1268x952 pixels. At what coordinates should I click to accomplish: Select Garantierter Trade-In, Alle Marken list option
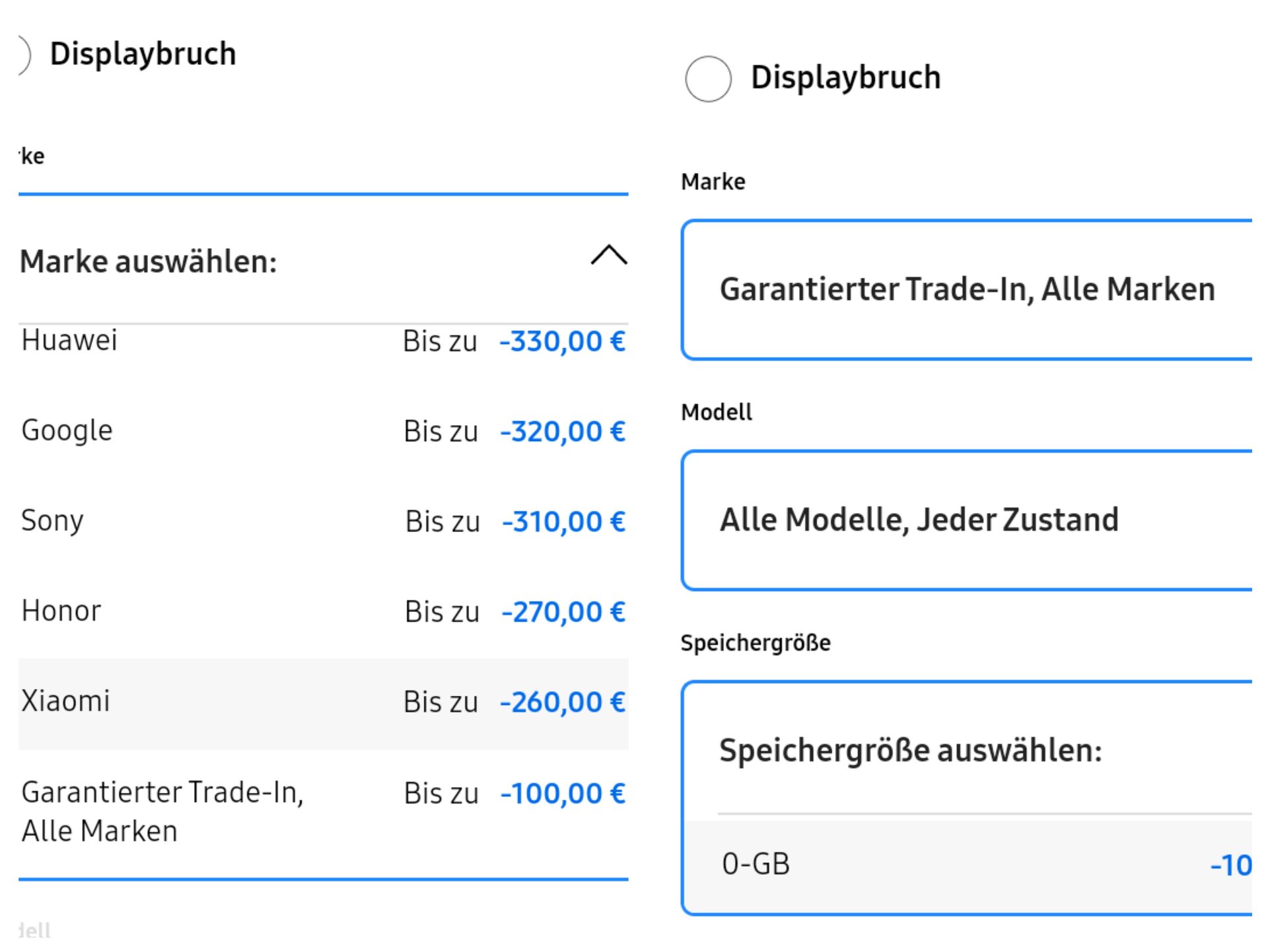162,811
